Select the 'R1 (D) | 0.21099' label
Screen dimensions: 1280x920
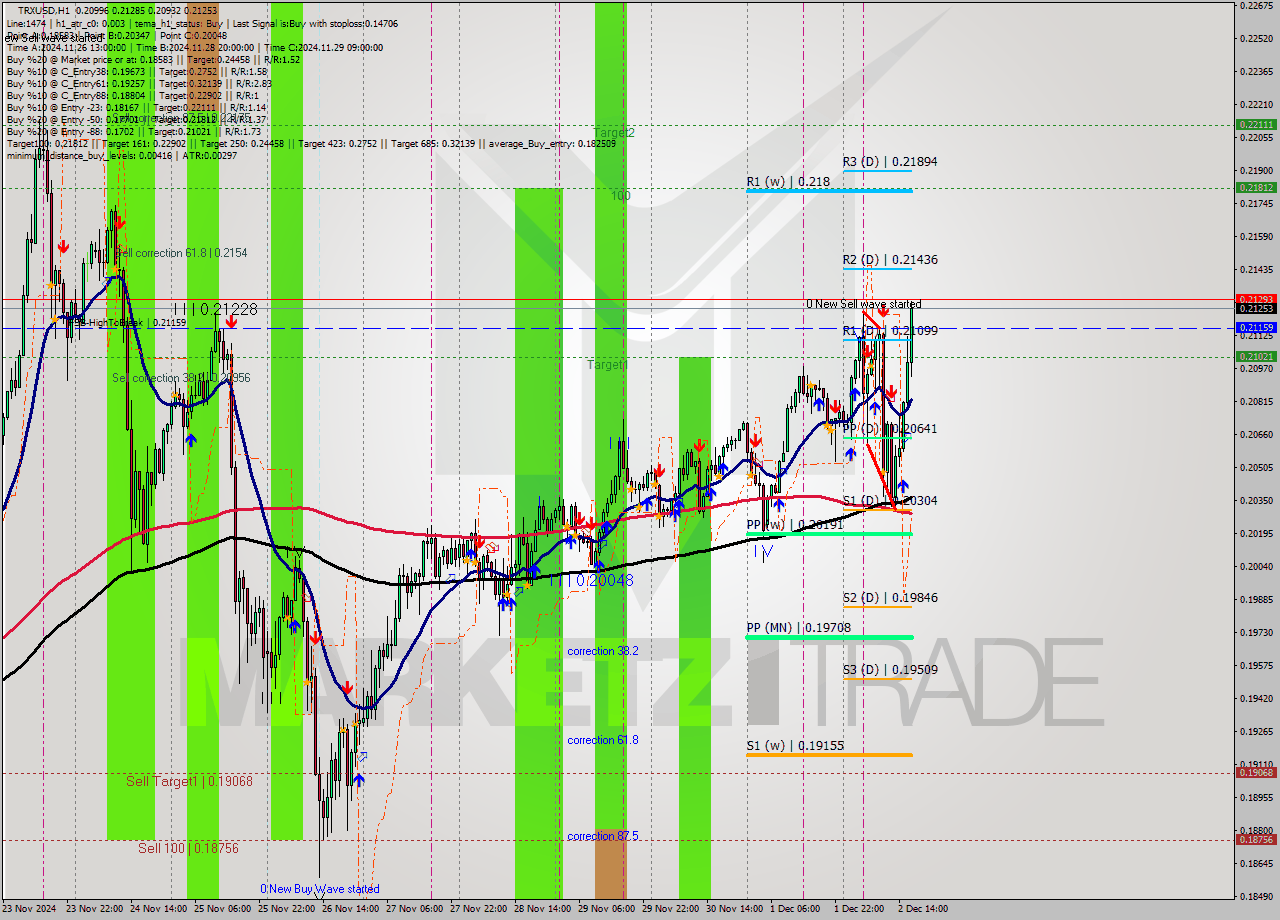889,330
